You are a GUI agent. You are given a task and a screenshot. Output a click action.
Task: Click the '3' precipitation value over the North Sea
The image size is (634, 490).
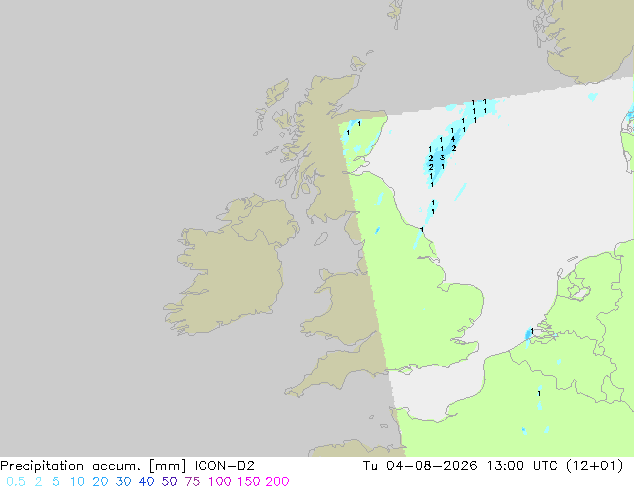442,158
